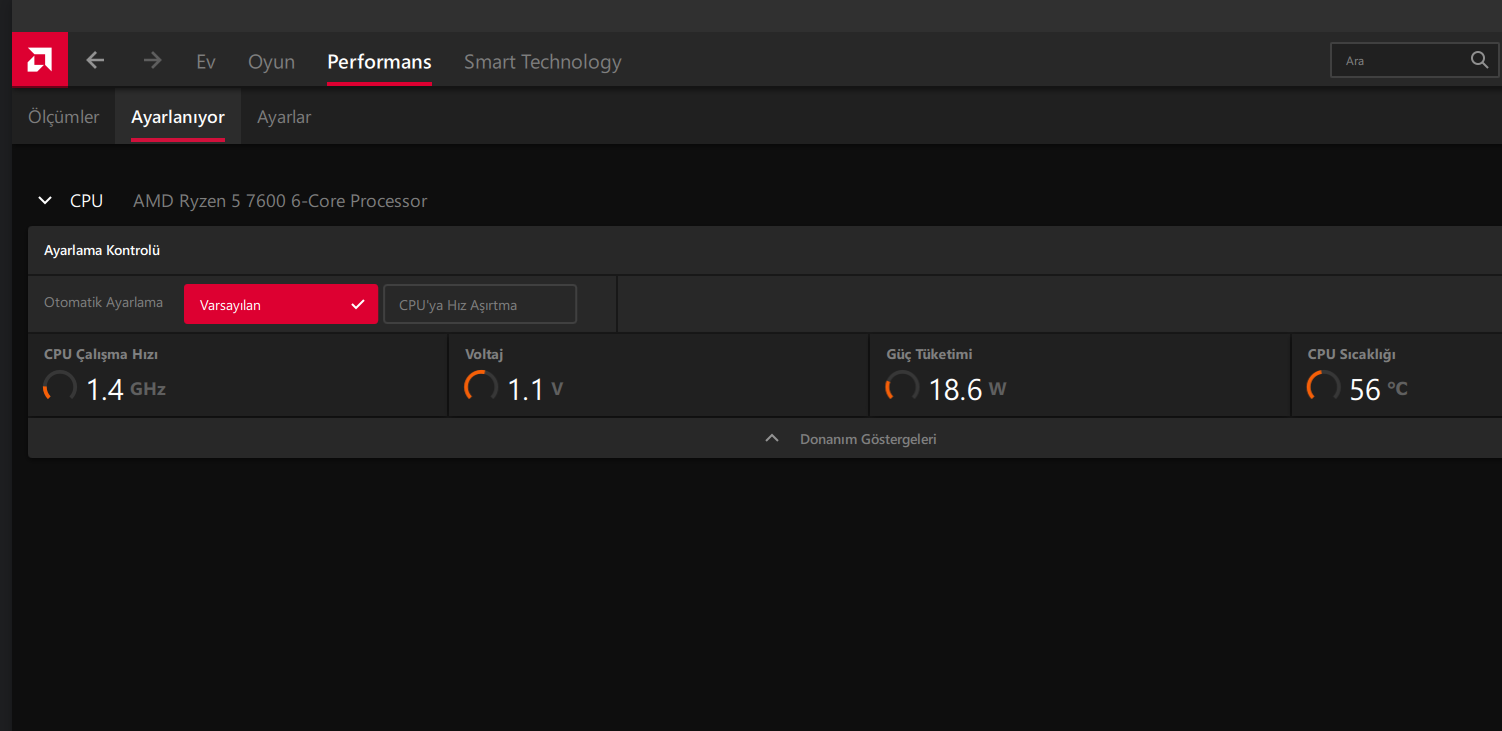
Task: Click the 1.4 GHz speed value
Action: click(x=126, y=389)
